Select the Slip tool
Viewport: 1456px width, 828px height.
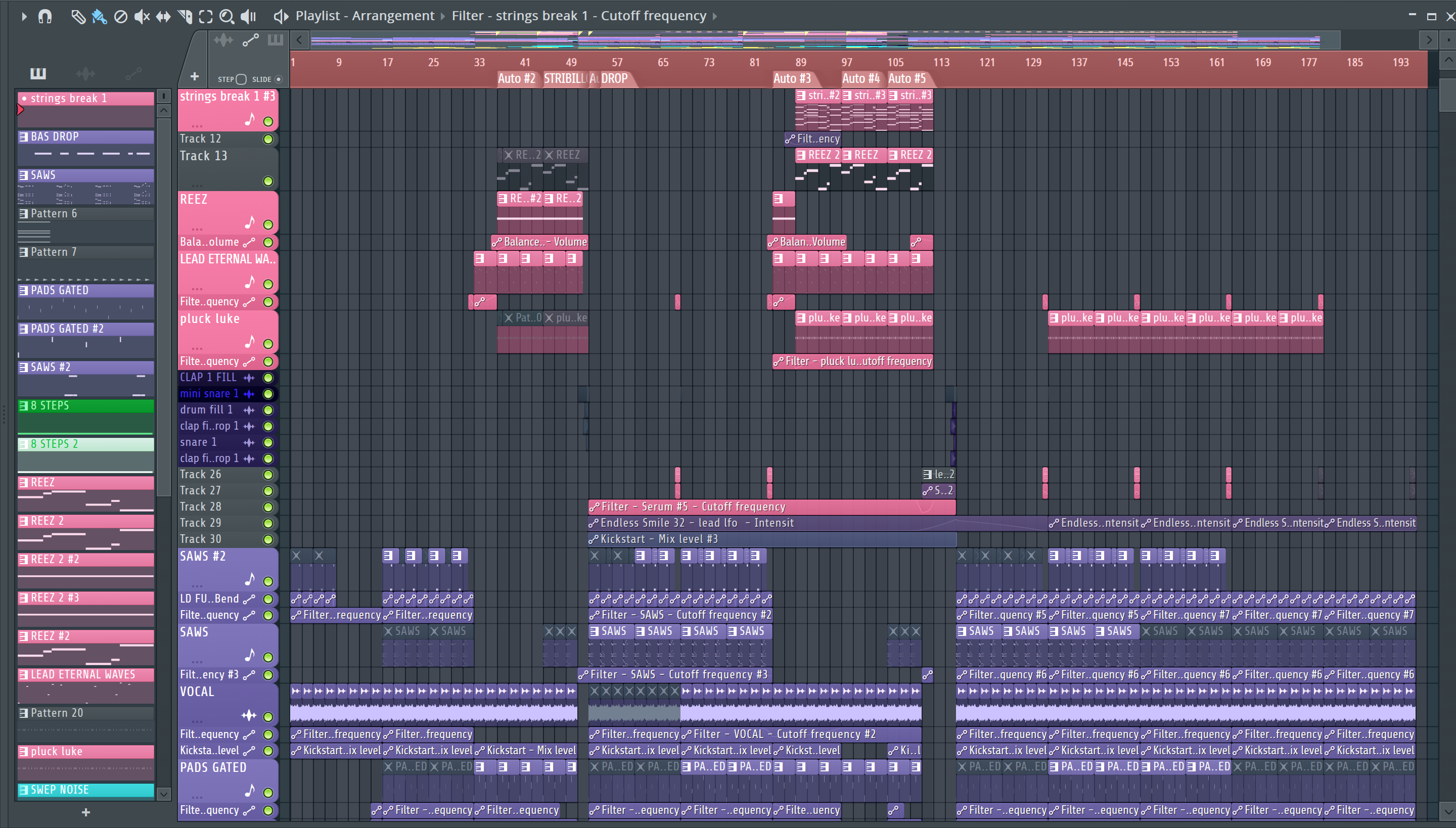[x=163, y=17]
